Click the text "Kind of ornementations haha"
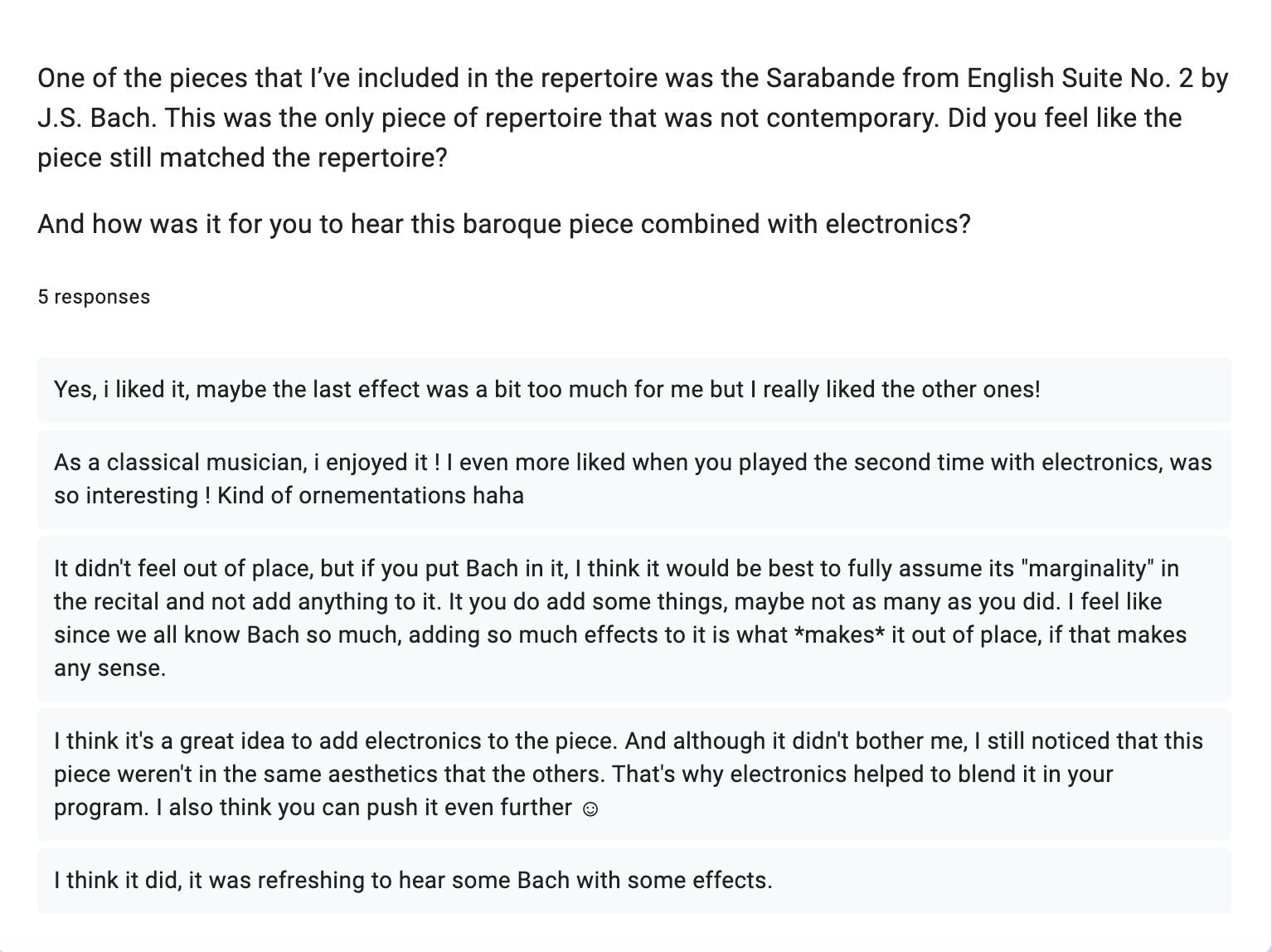 click(x=371, y=496)
